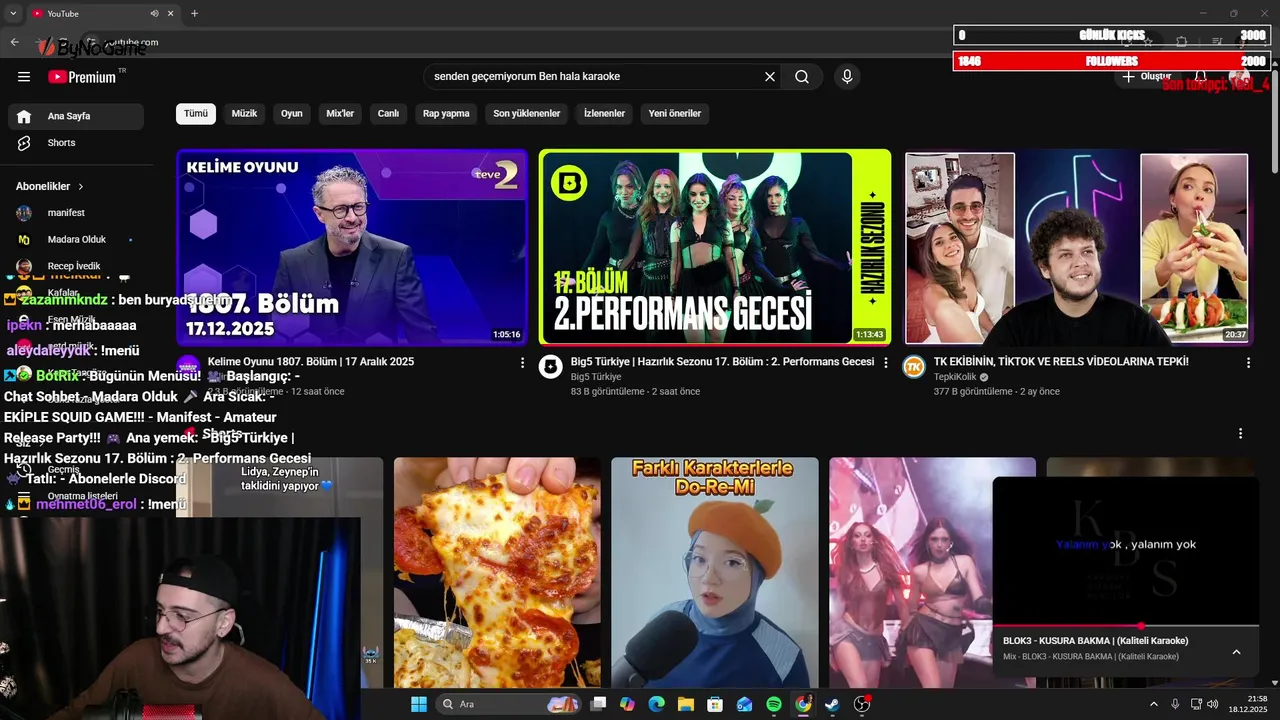Click the magnifier search button

(802, 77)
